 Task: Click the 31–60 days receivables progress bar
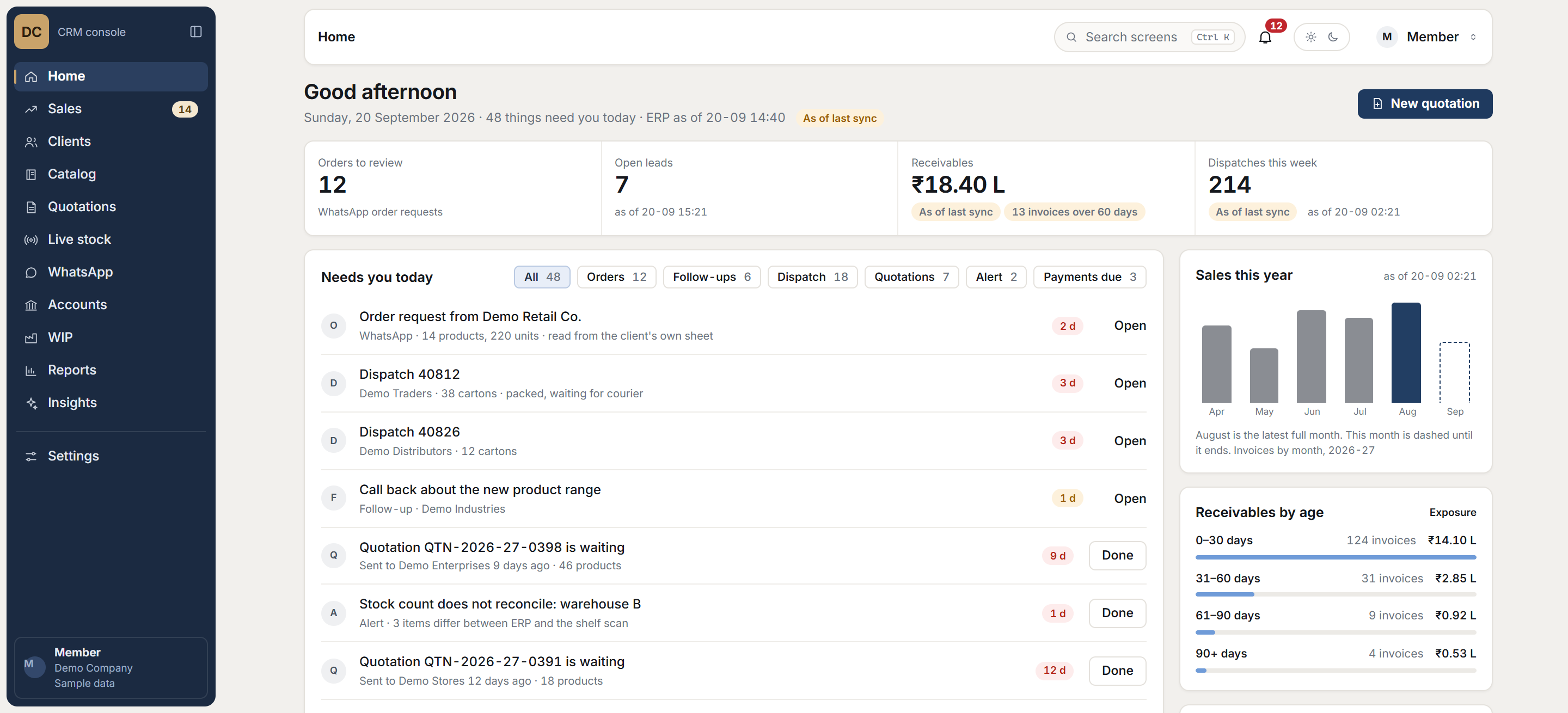coord(1335,594)
